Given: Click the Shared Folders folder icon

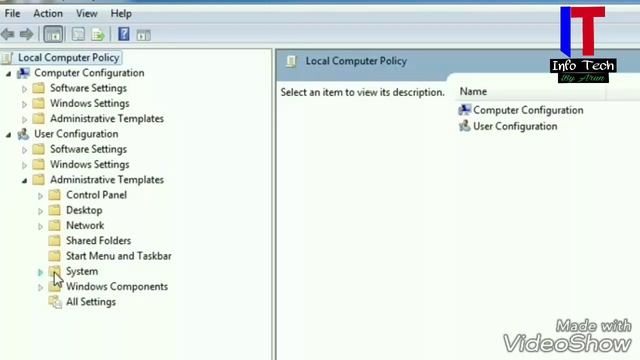Looking at the screenshot, I should pyautogui.click(x=54, y=241).
